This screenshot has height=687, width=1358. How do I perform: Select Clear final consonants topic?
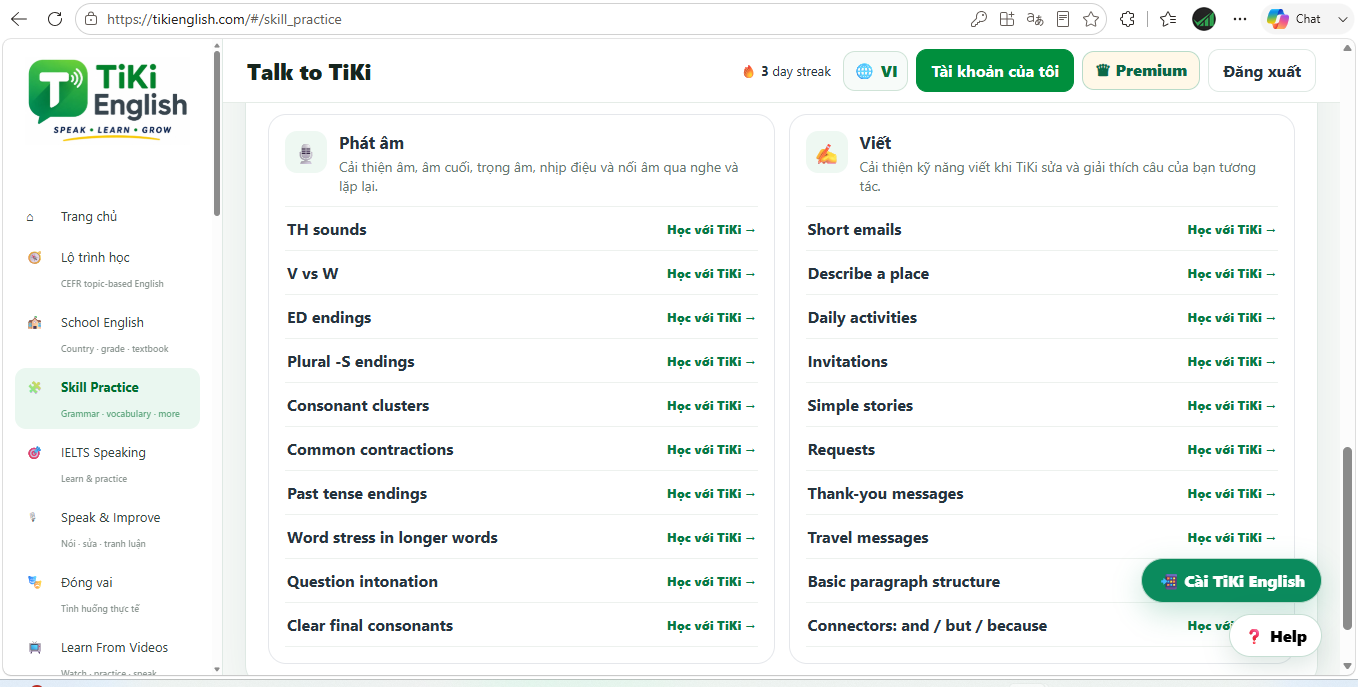point(370,626)
